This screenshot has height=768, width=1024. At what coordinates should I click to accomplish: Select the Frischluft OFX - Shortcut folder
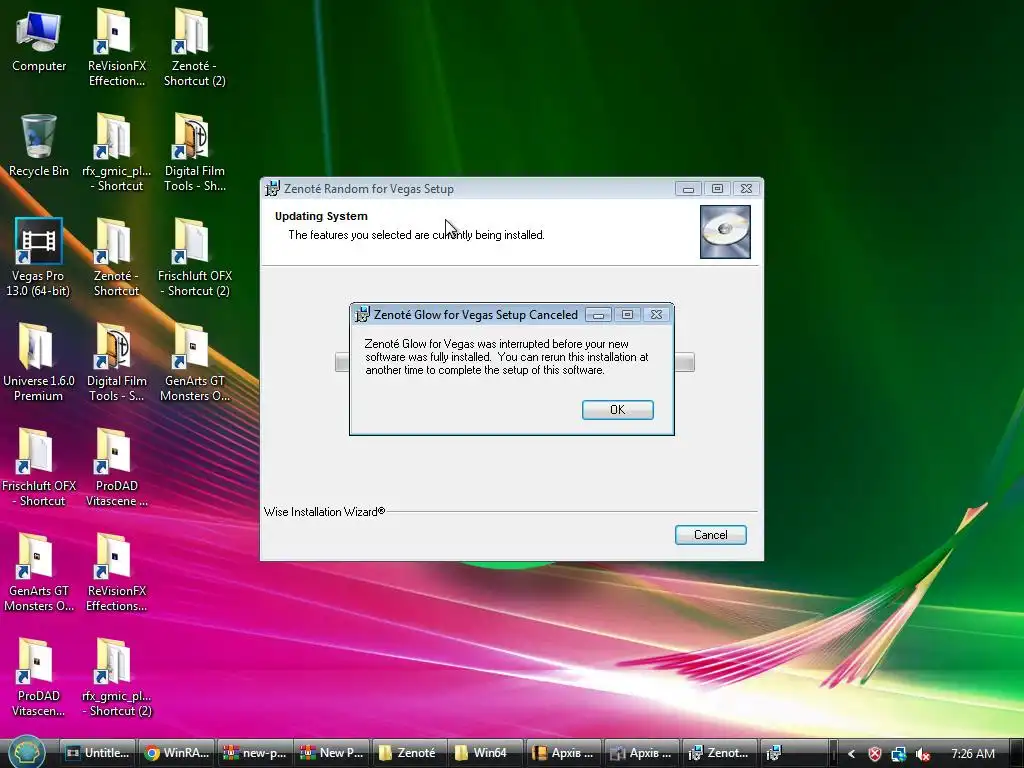[x=39, y=467]
